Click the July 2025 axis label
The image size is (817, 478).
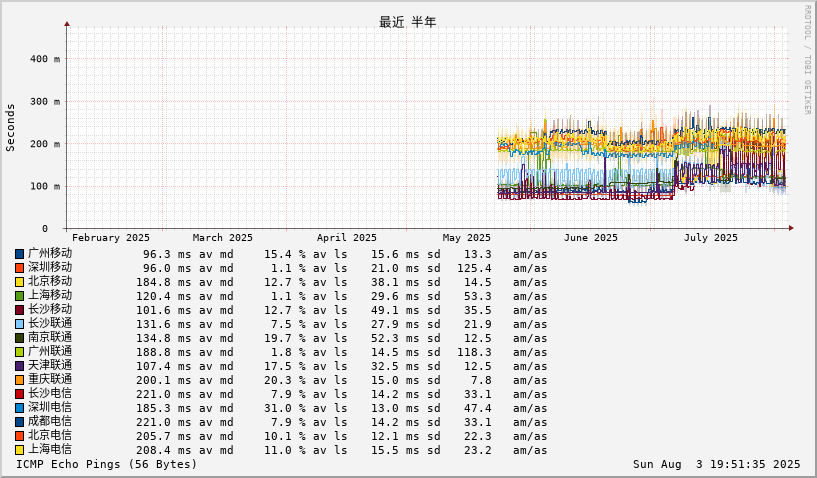[x=711, y=238]
